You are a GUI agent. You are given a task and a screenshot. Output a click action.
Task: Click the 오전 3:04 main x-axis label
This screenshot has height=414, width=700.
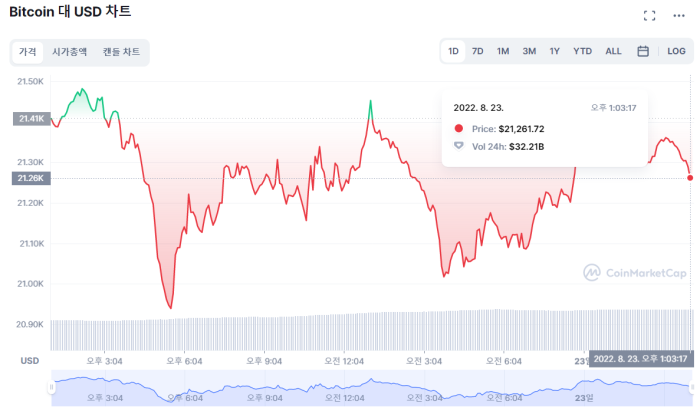(424, 361)
